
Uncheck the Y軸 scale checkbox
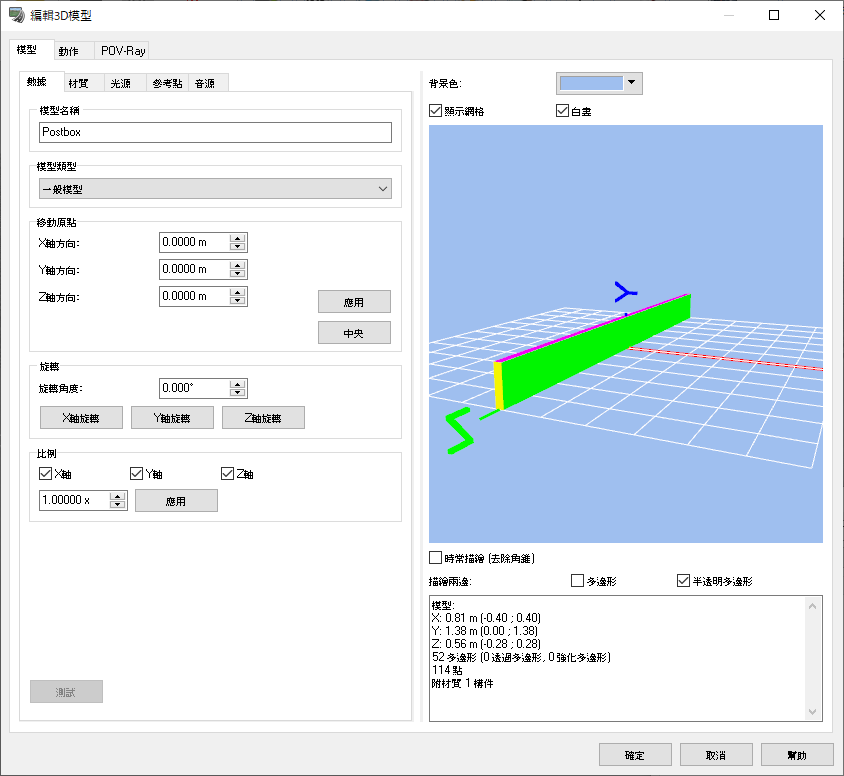click(137, 474)
